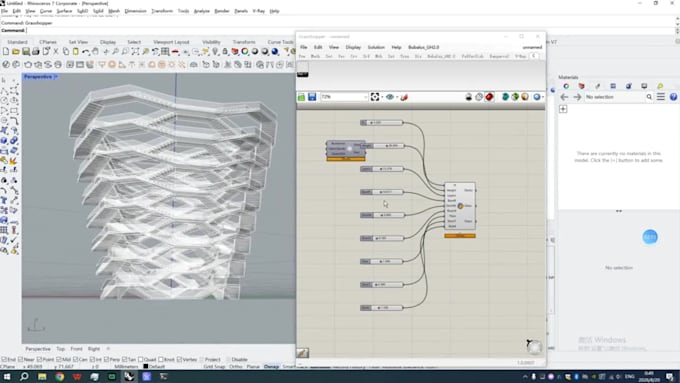Open the Materials panel hamburger menu

pyautogui.click(x=660, y=97)
